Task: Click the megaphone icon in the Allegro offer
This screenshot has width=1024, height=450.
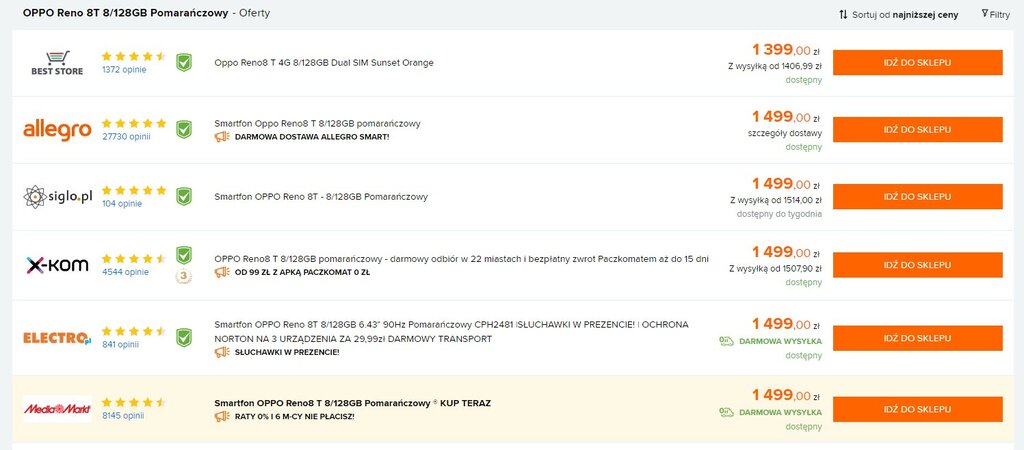Action: (222, 137)
